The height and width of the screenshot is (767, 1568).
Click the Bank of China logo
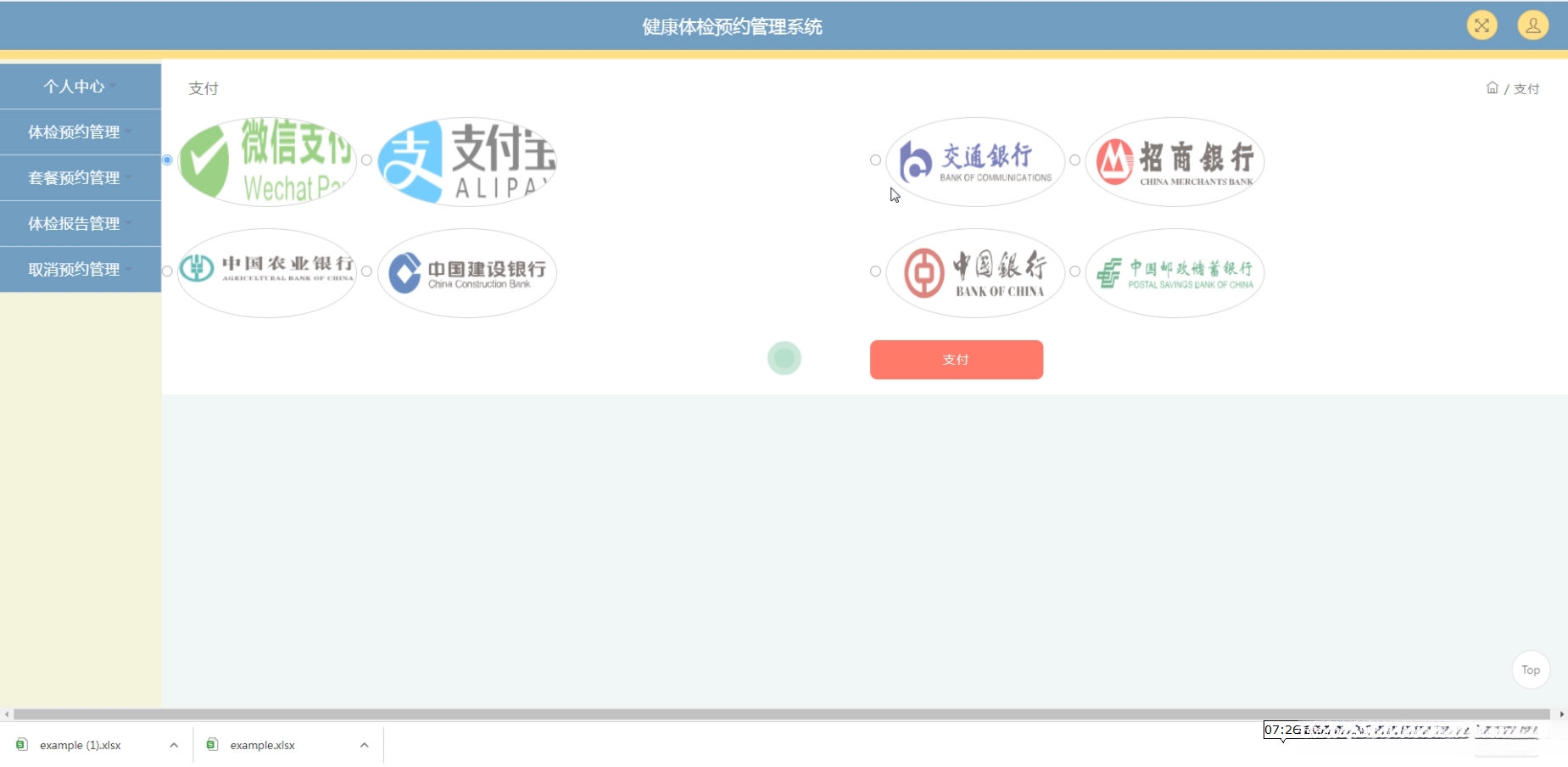[x=975, y=272]
